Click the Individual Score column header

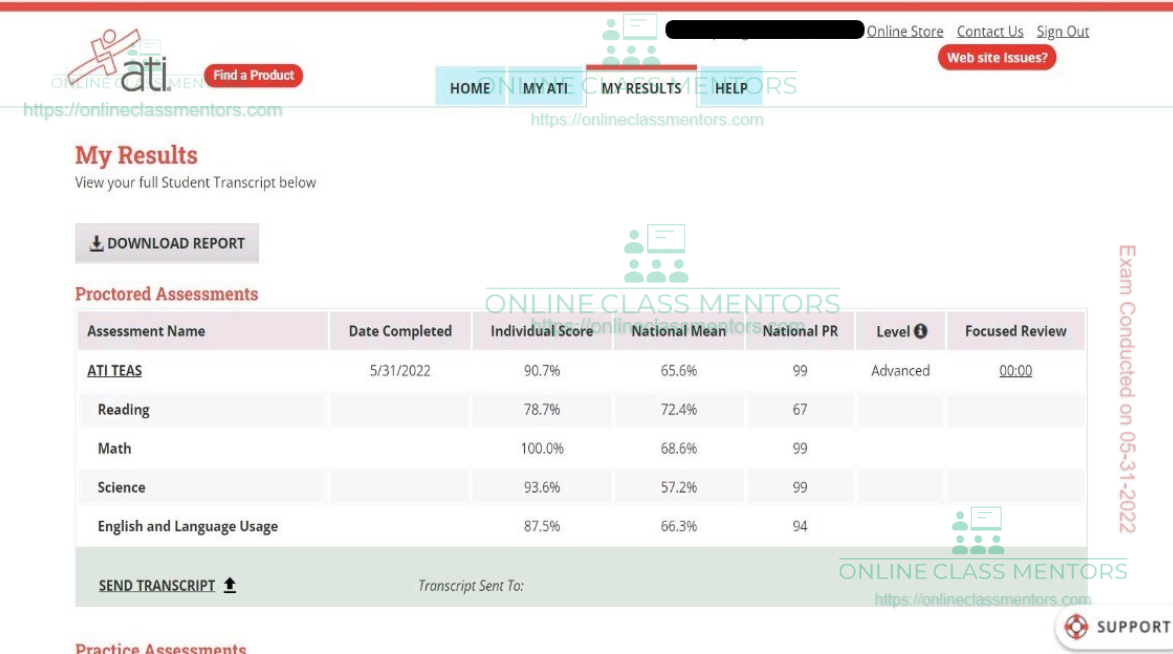tap(541, 331)
